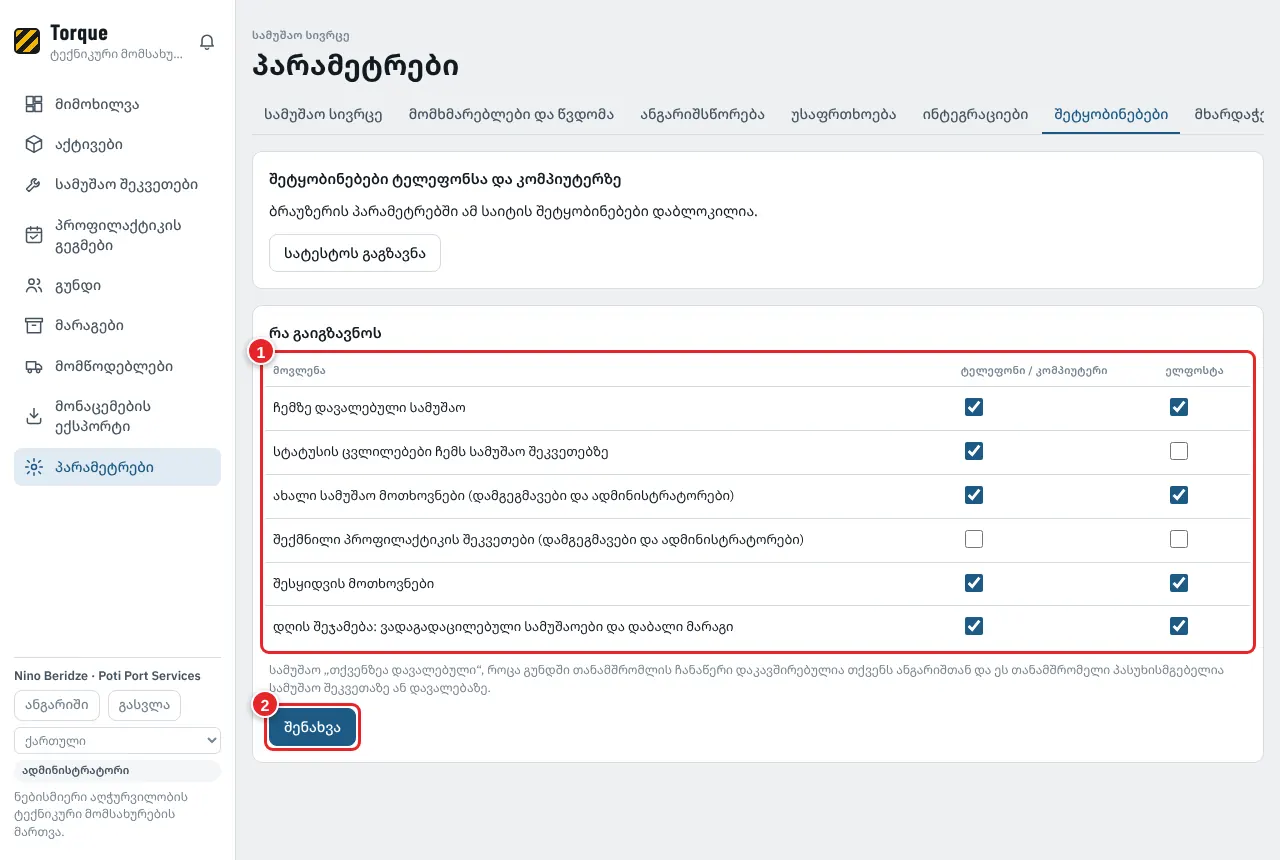1280x860 pixels.
Task: Open გუნდი in the sidebar
Action: pyautogui.click(x=117, y=286)
